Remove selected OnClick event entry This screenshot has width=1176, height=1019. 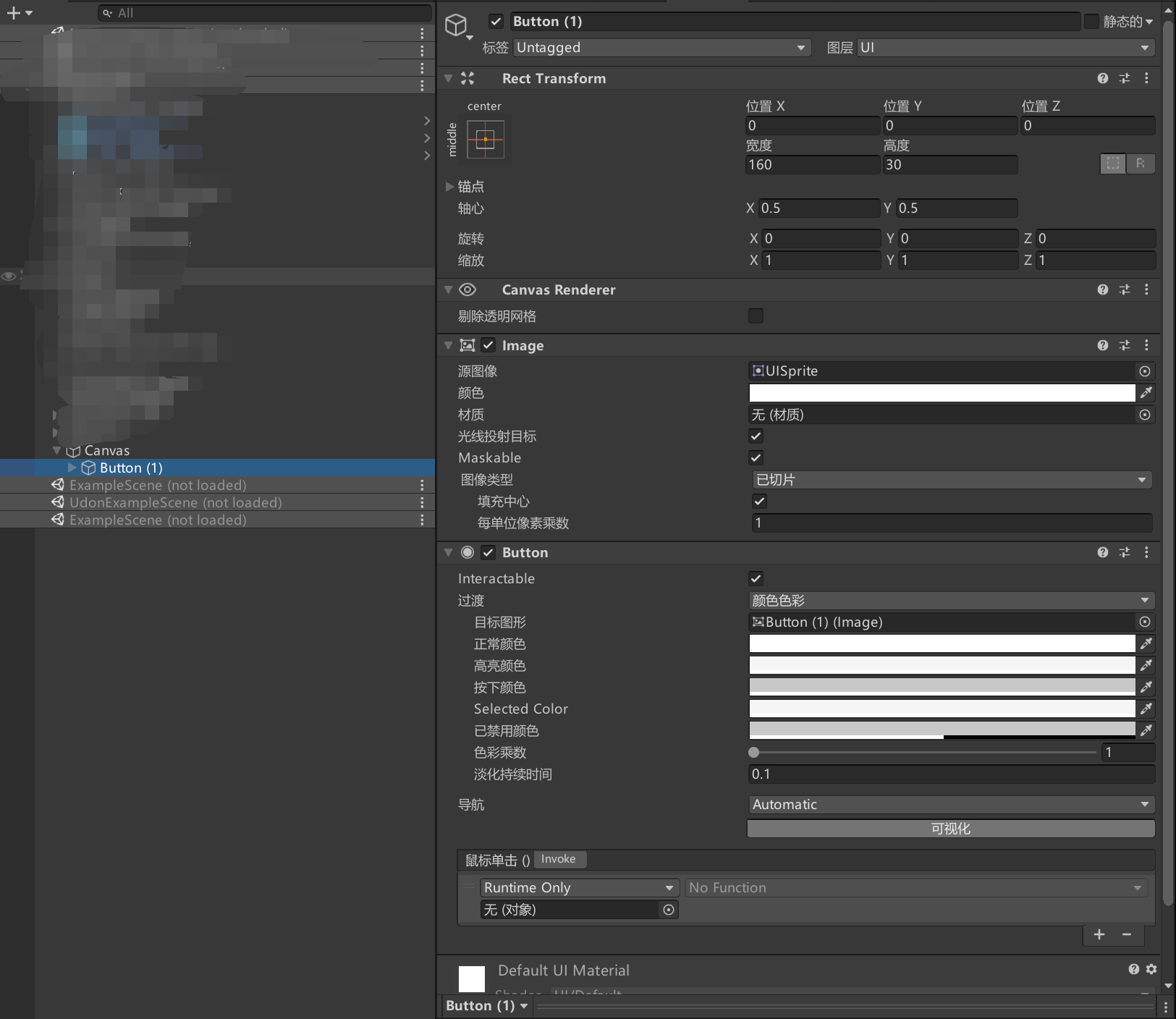[1127, 934]
